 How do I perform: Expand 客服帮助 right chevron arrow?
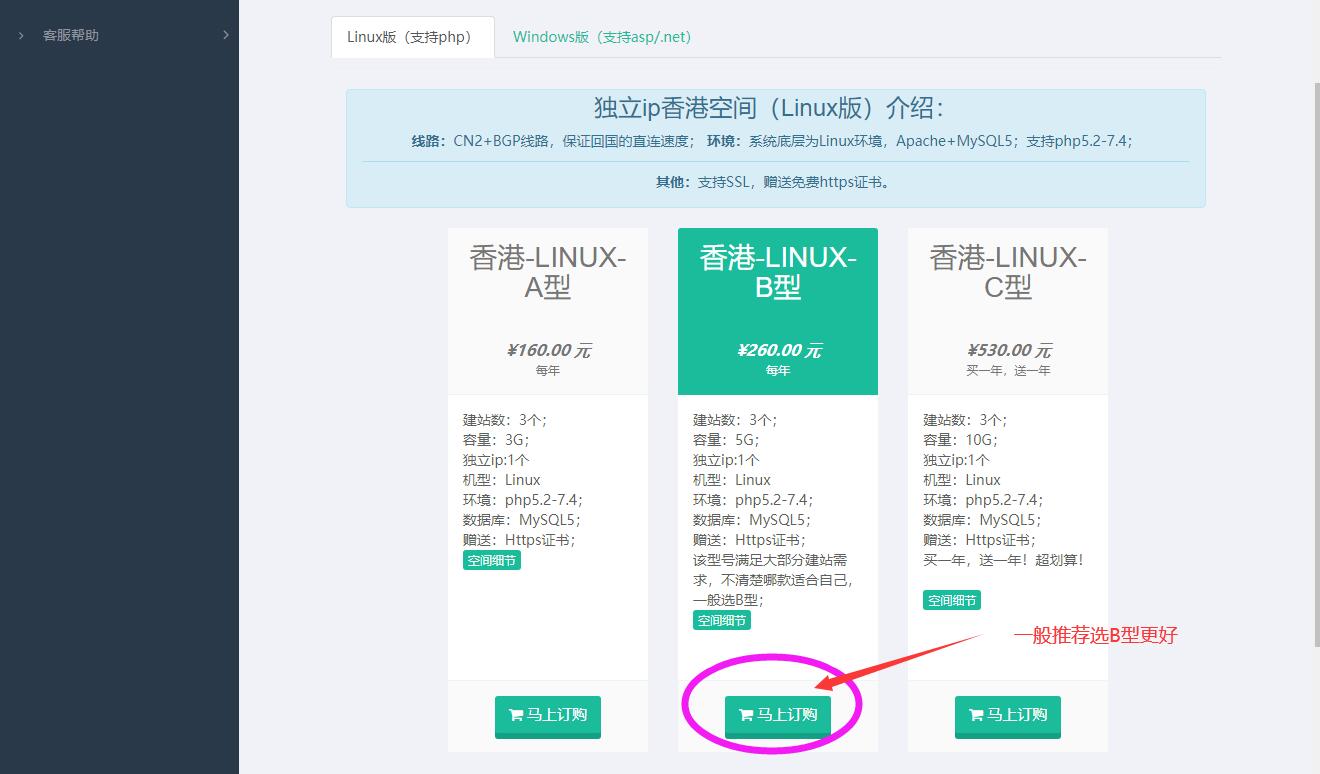pos(226,35)
